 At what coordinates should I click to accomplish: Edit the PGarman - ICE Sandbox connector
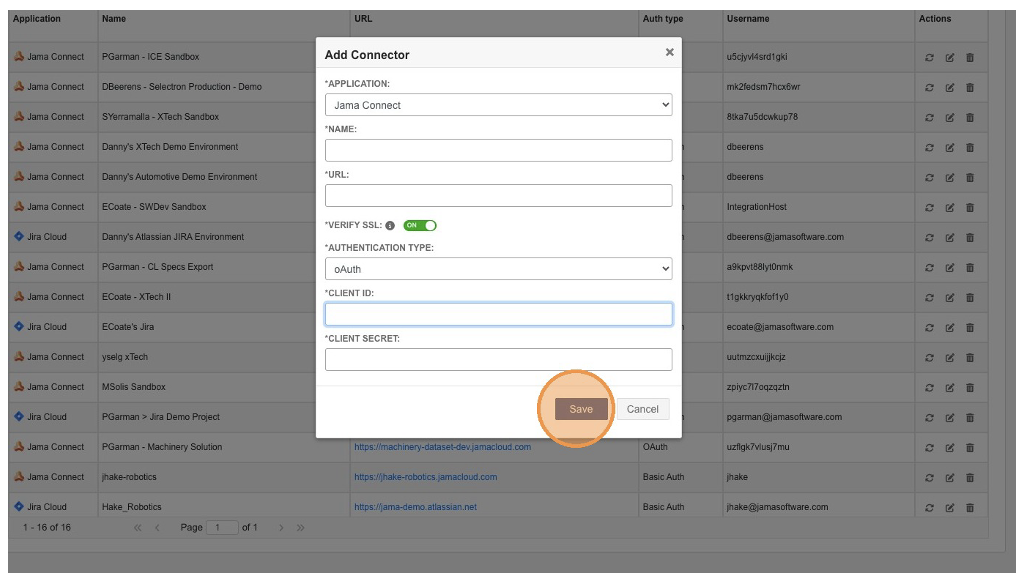point(949,58)
